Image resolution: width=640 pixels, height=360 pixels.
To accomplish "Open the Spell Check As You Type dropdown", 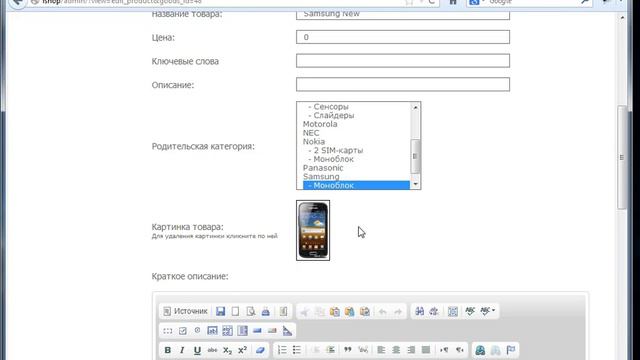I will click(x=487, y=311).
